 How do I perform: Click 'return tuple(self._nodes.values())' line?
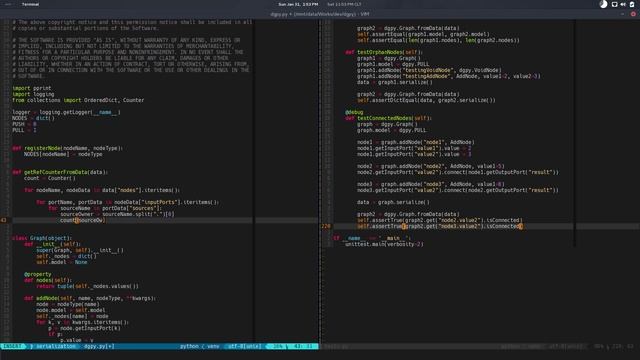(87, 286)
